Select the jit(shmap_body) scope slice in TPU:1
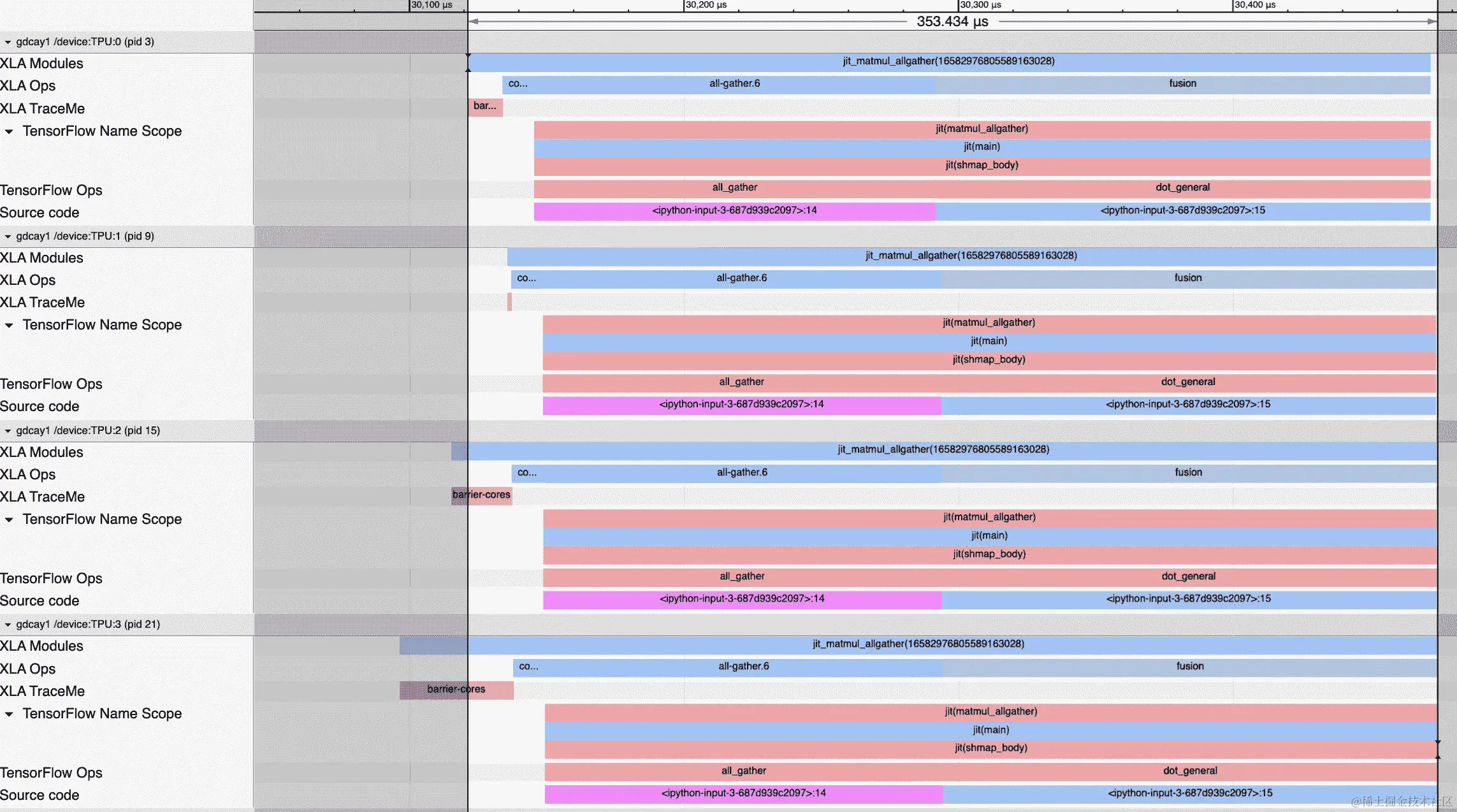This screenshot has width=1457, height=812. pos(989,360)
